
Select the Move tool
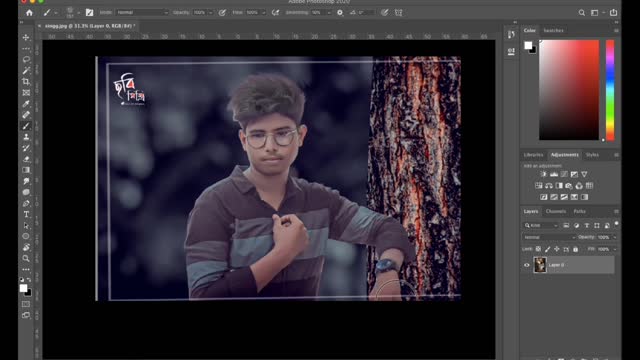click(x=26, y=38)
